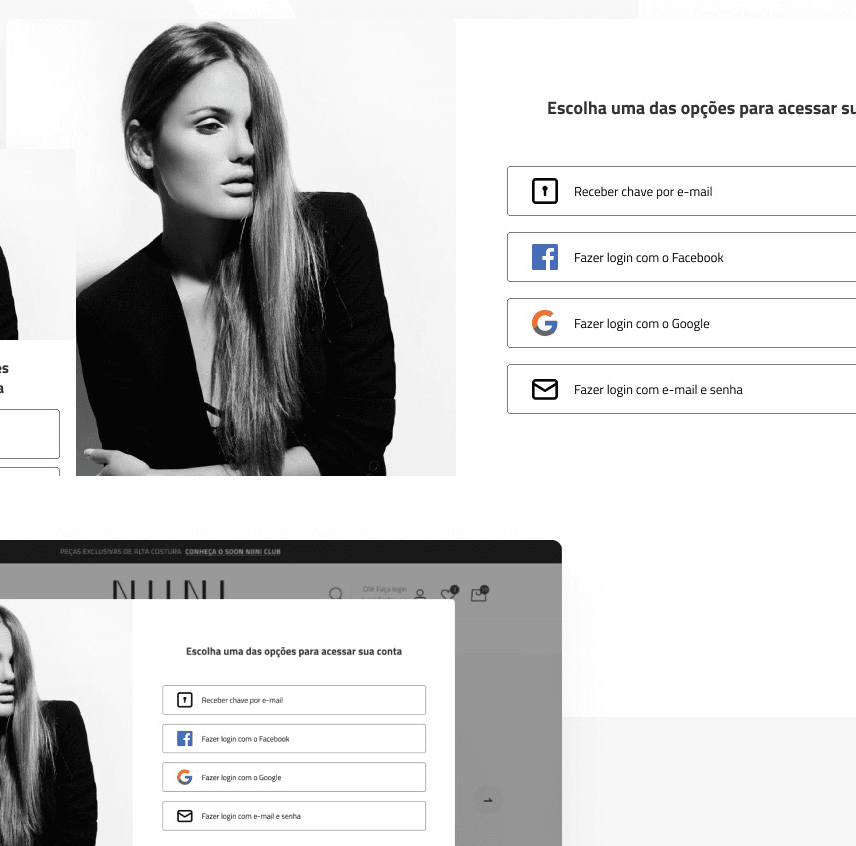The height and width of the screenshot is (846, 856).
Task: Open the user account icon in the NIINI header
Action: pos(420,594)
